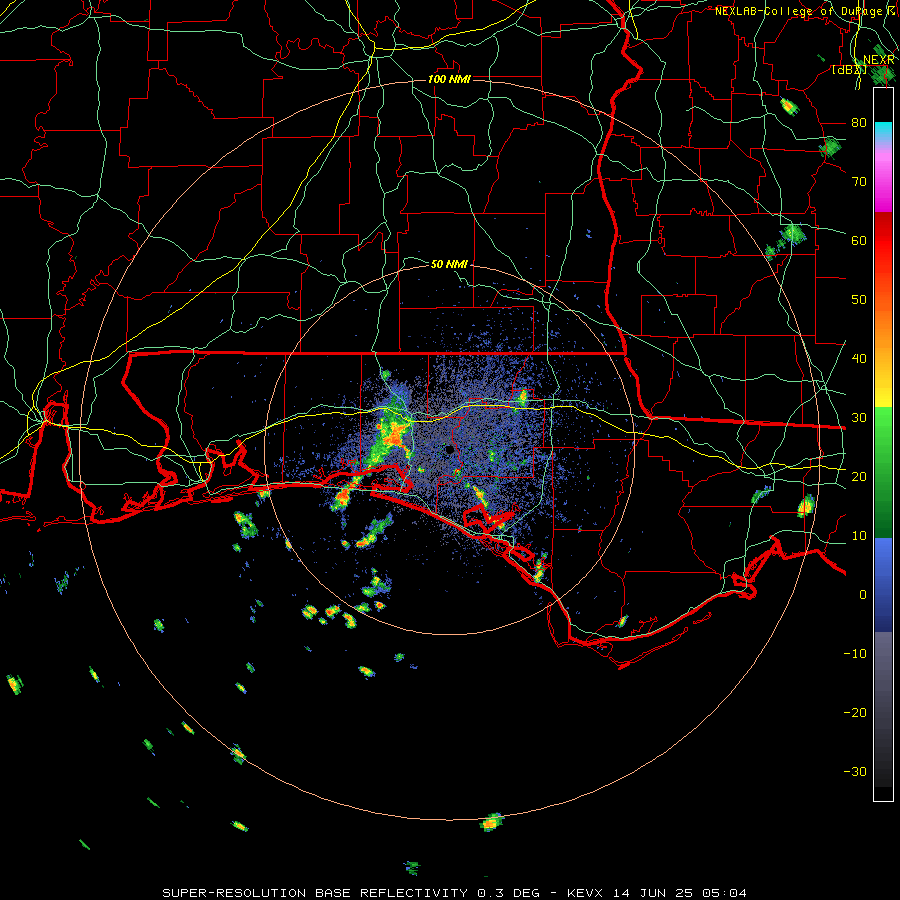Click the "70" value on the dBZ scale
The height and width of the screenshot is (900, 900).
[859, 182]
